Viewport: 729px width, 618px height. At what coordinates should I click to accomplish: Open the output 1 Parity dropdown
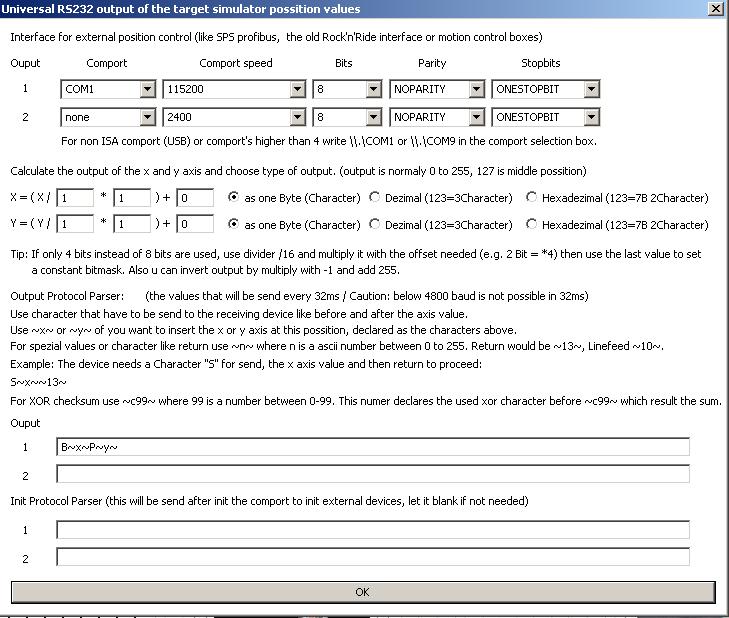(x=437, y=89)
